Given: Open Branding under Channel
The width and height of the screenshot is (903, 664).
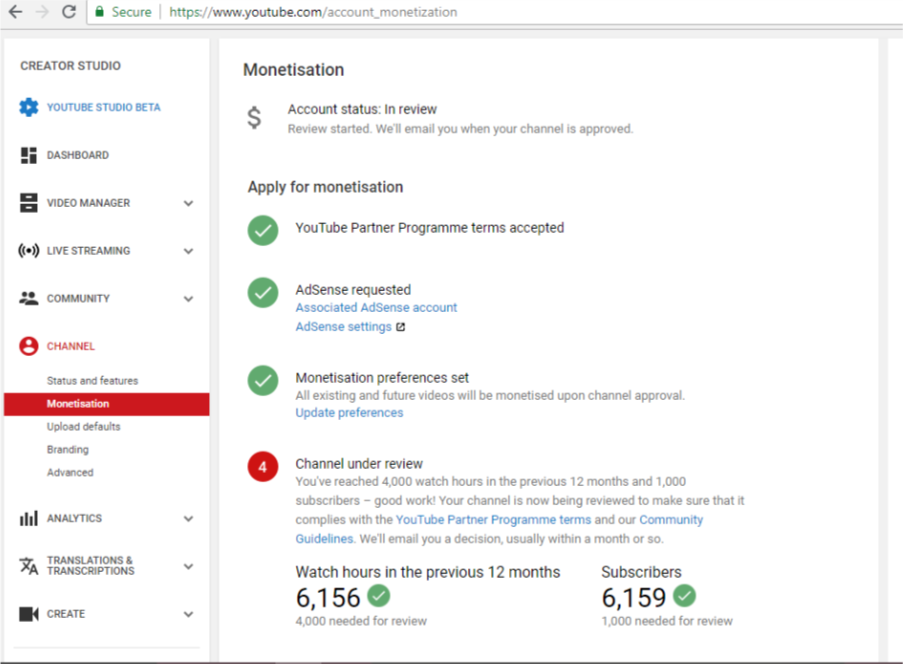Looking at the screenshot, I should click(68, 450).
